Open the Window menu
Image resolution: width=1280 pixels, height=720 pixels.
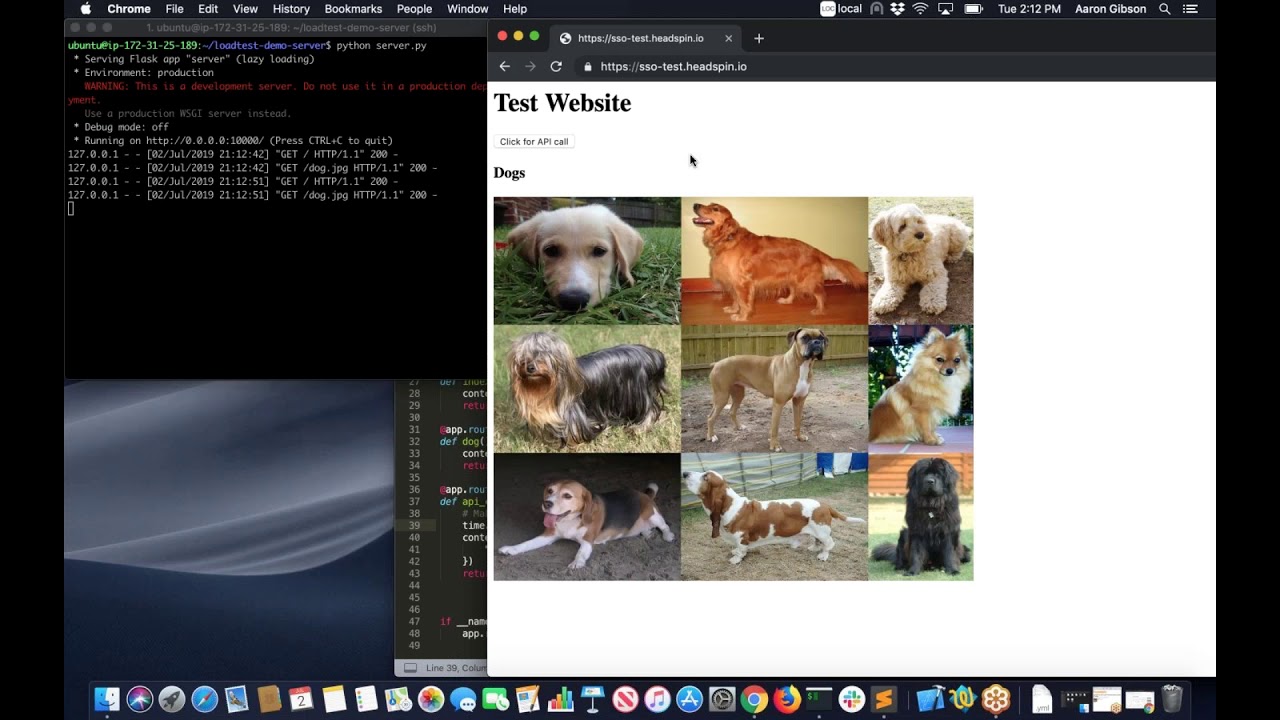pyautogui.click(x=467, y=9)
